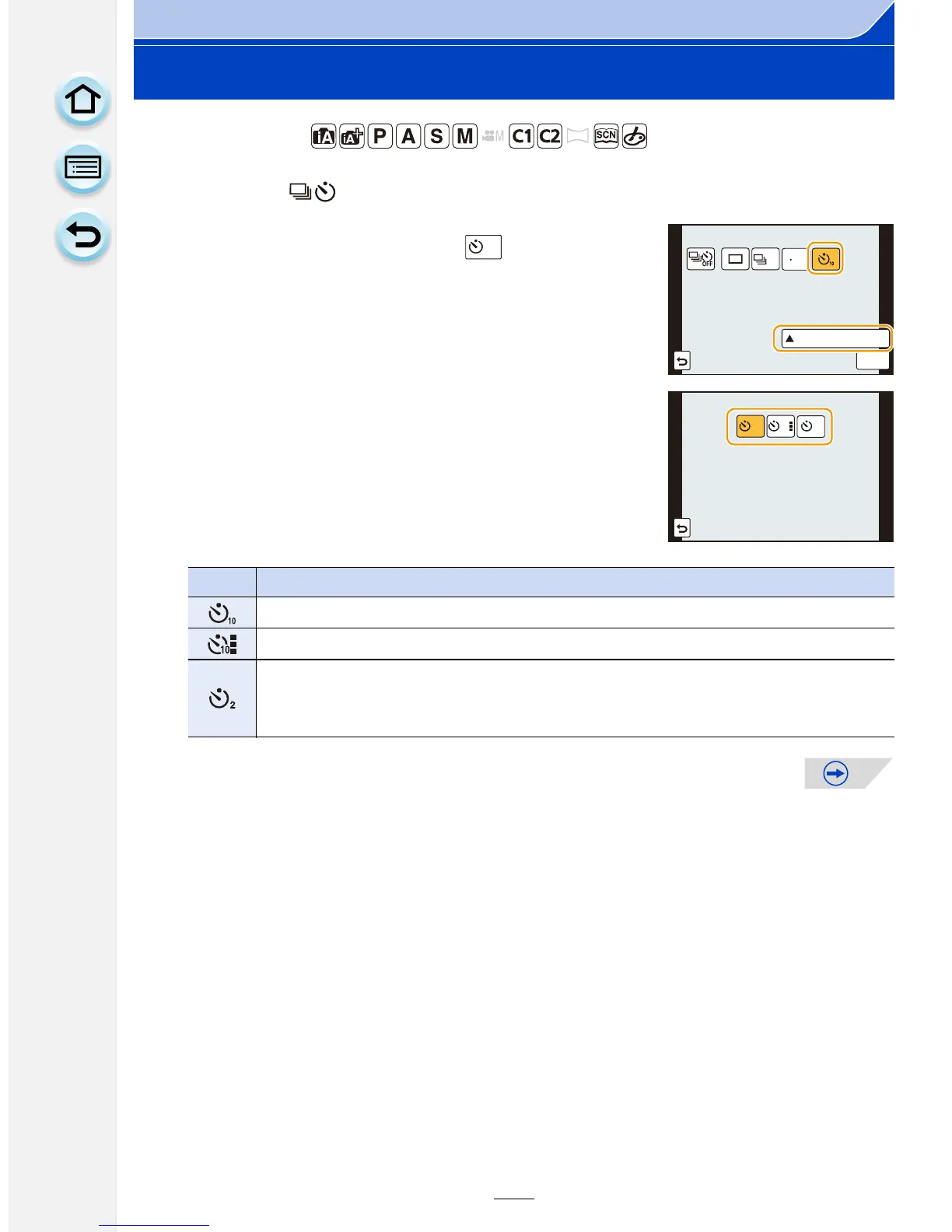
Task: Select single shot rectangle drive option
Action: point(735,259)
